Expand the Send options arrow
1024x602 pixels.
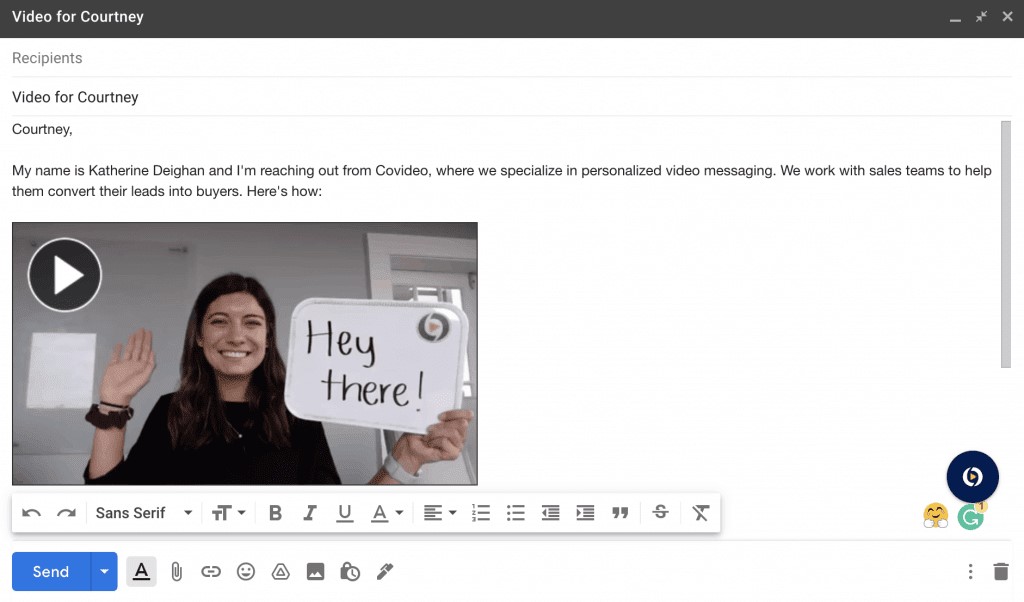click(104, 571)
